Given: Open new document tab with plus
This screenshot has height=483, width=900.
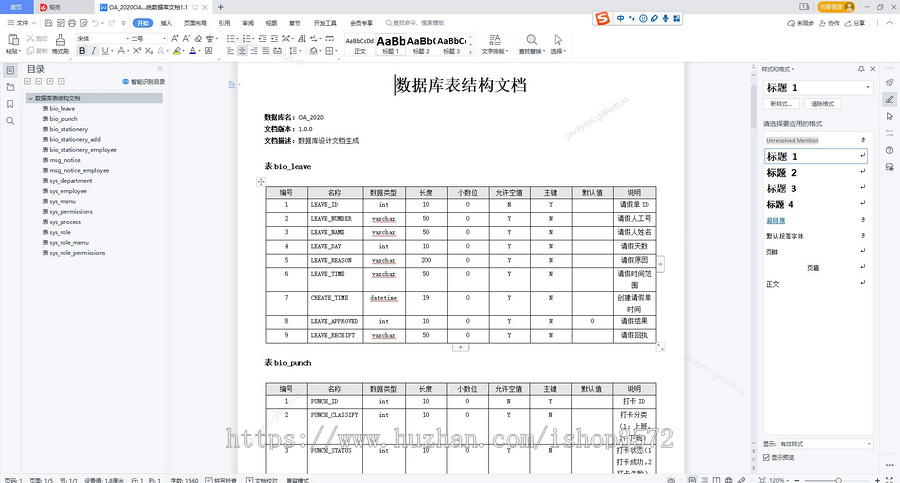Looking at the screenshot, I should (220, 7).
